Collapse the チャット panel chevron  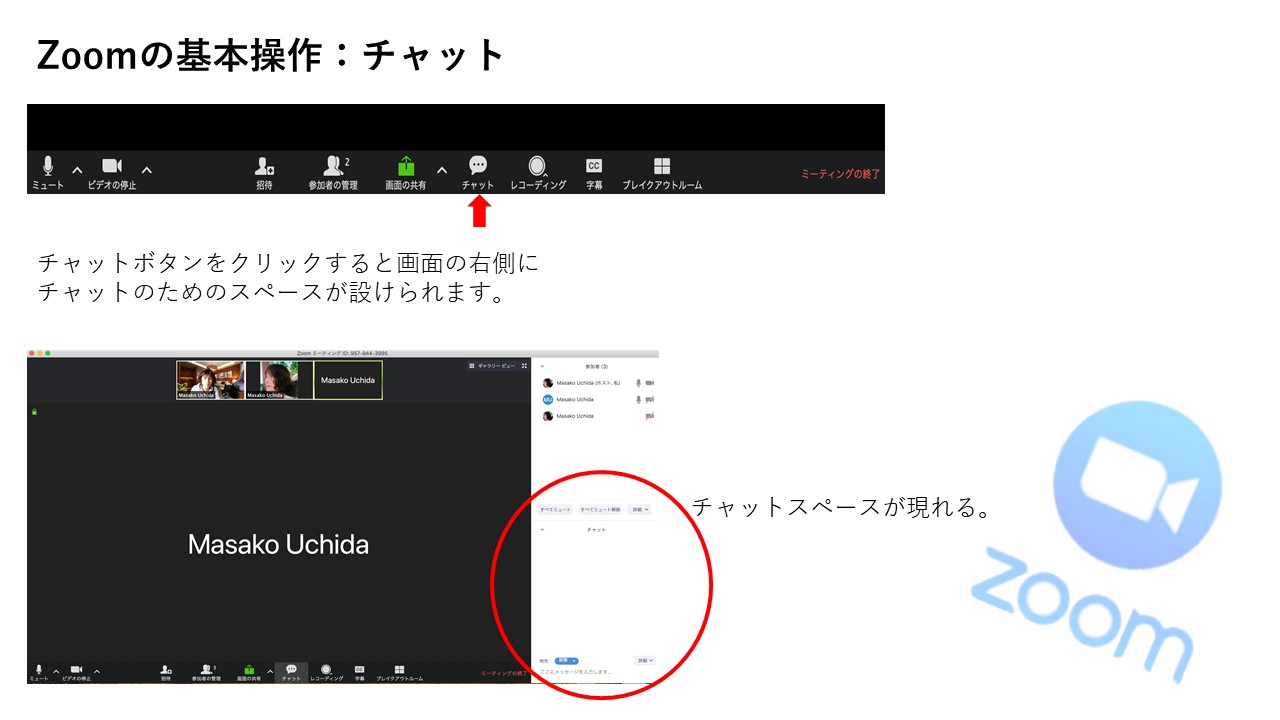click(543, 529)
